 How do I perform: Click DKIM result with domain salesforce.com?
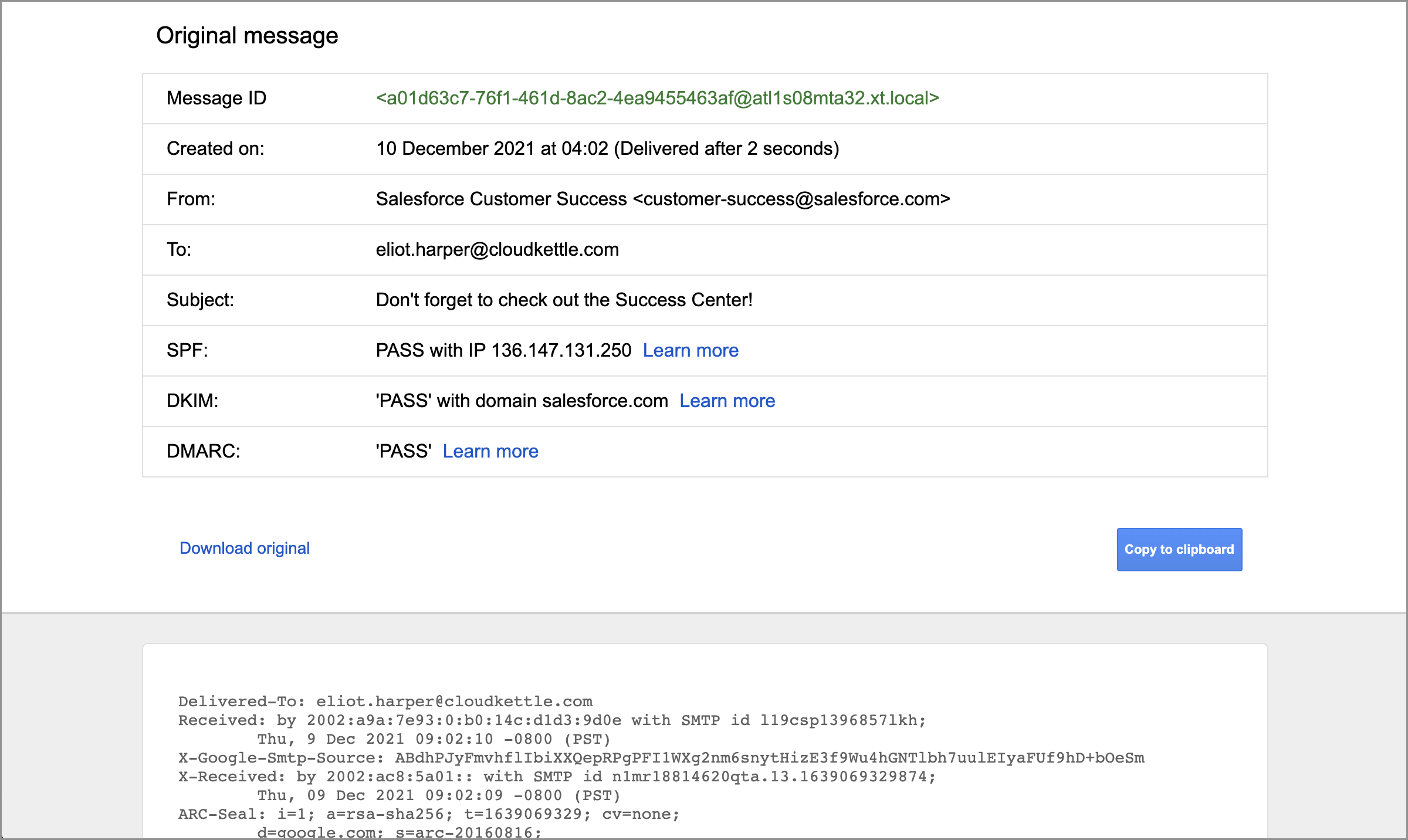click(522, 401)
